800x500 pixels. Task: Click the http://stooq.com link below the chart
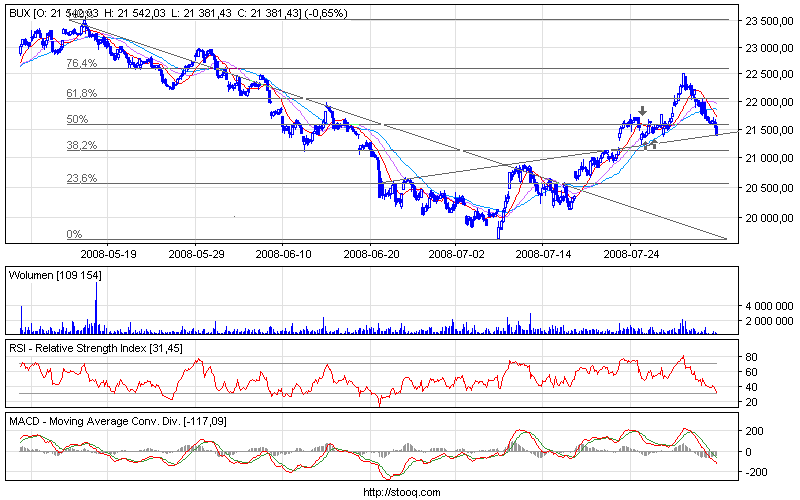tap(402, 492)
